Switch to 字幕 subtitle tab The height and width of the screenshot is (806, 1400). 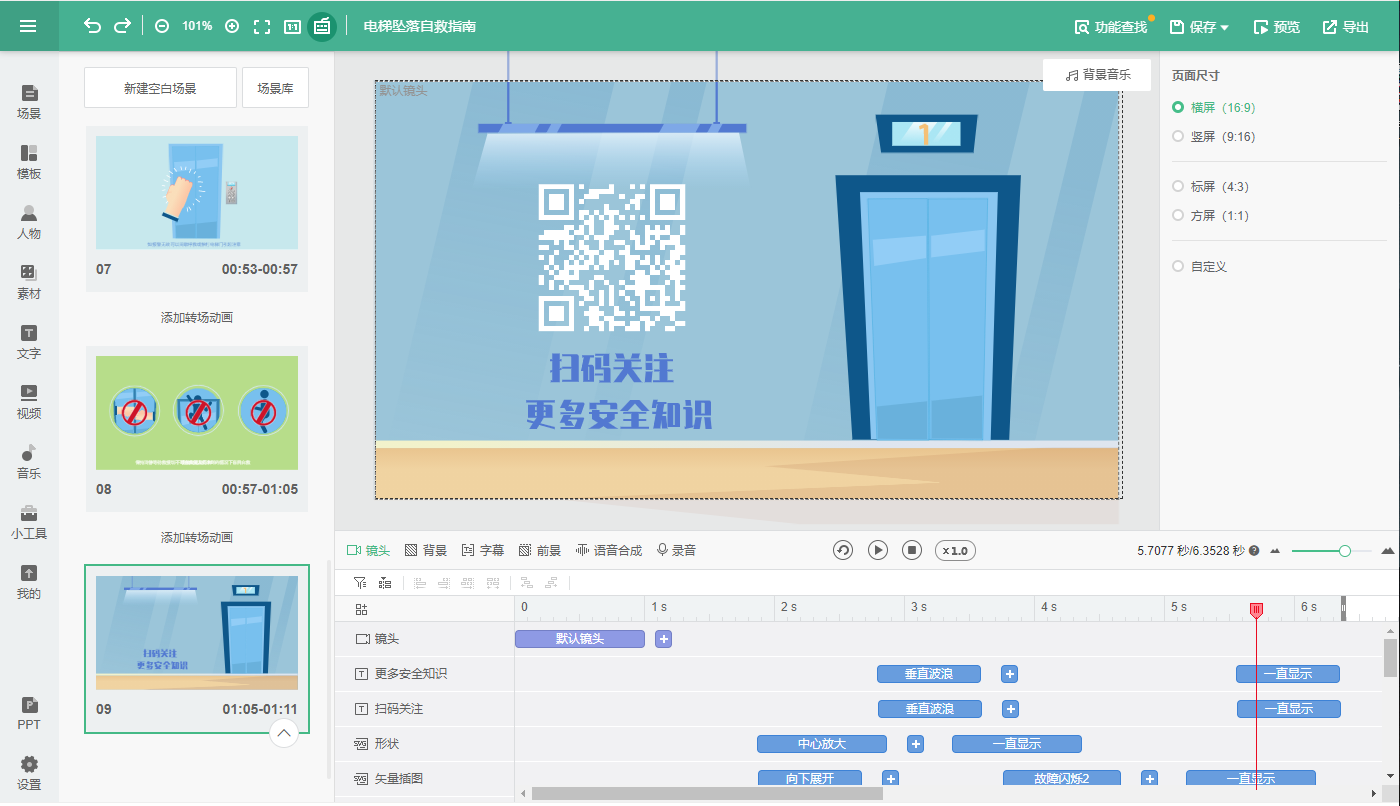483,550
